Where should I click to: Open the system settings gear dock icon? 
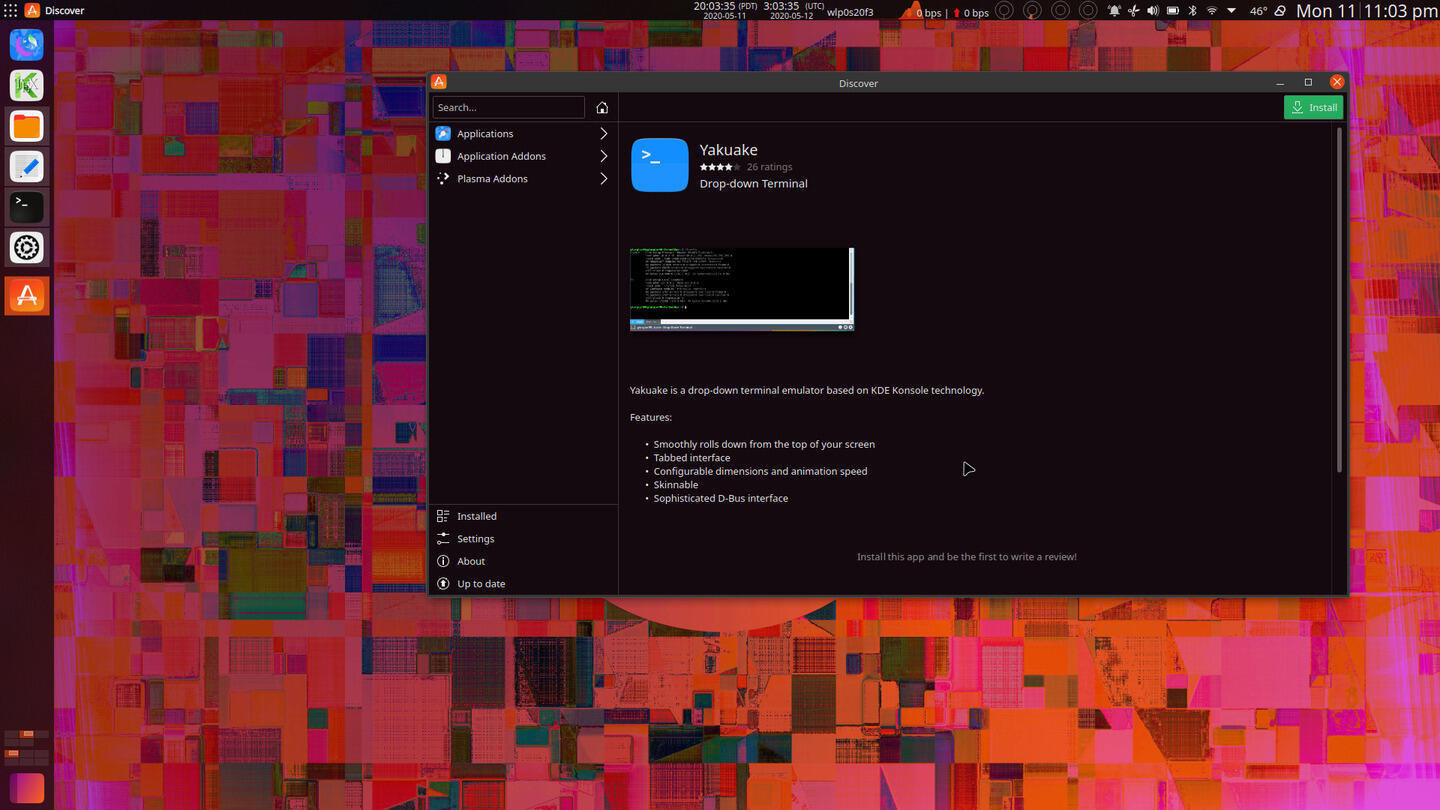[x=27, y=247]
